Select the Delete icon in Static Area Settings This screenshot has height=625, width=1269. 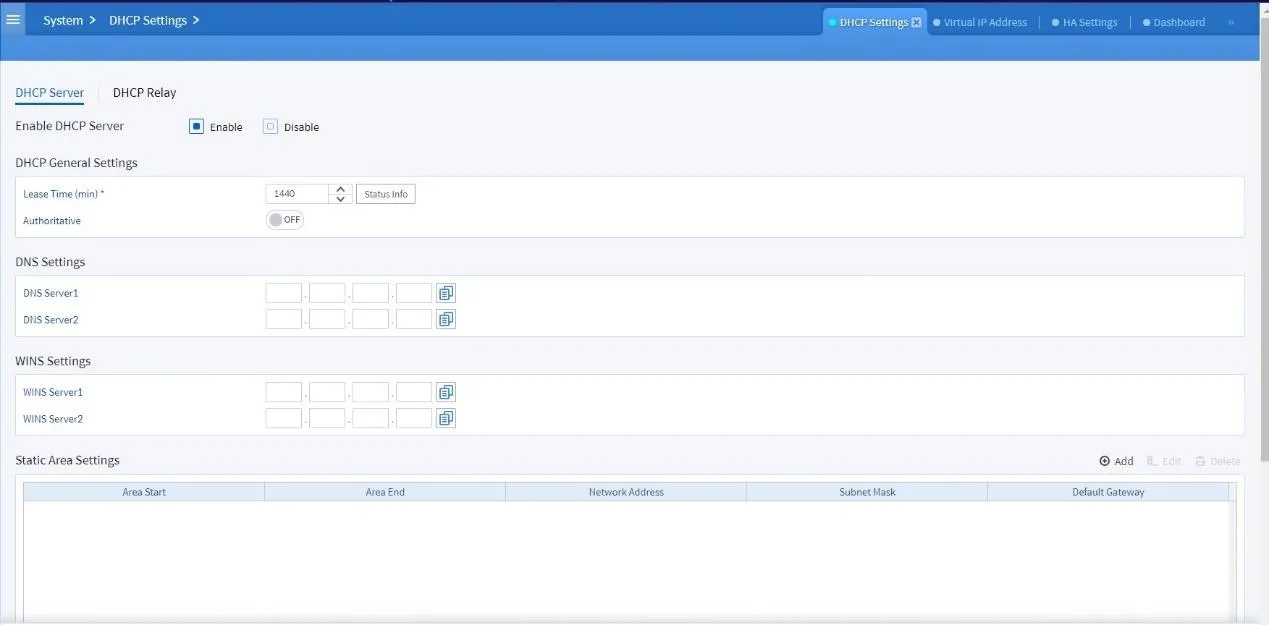pyautogui.click(x=1217, y=461)
